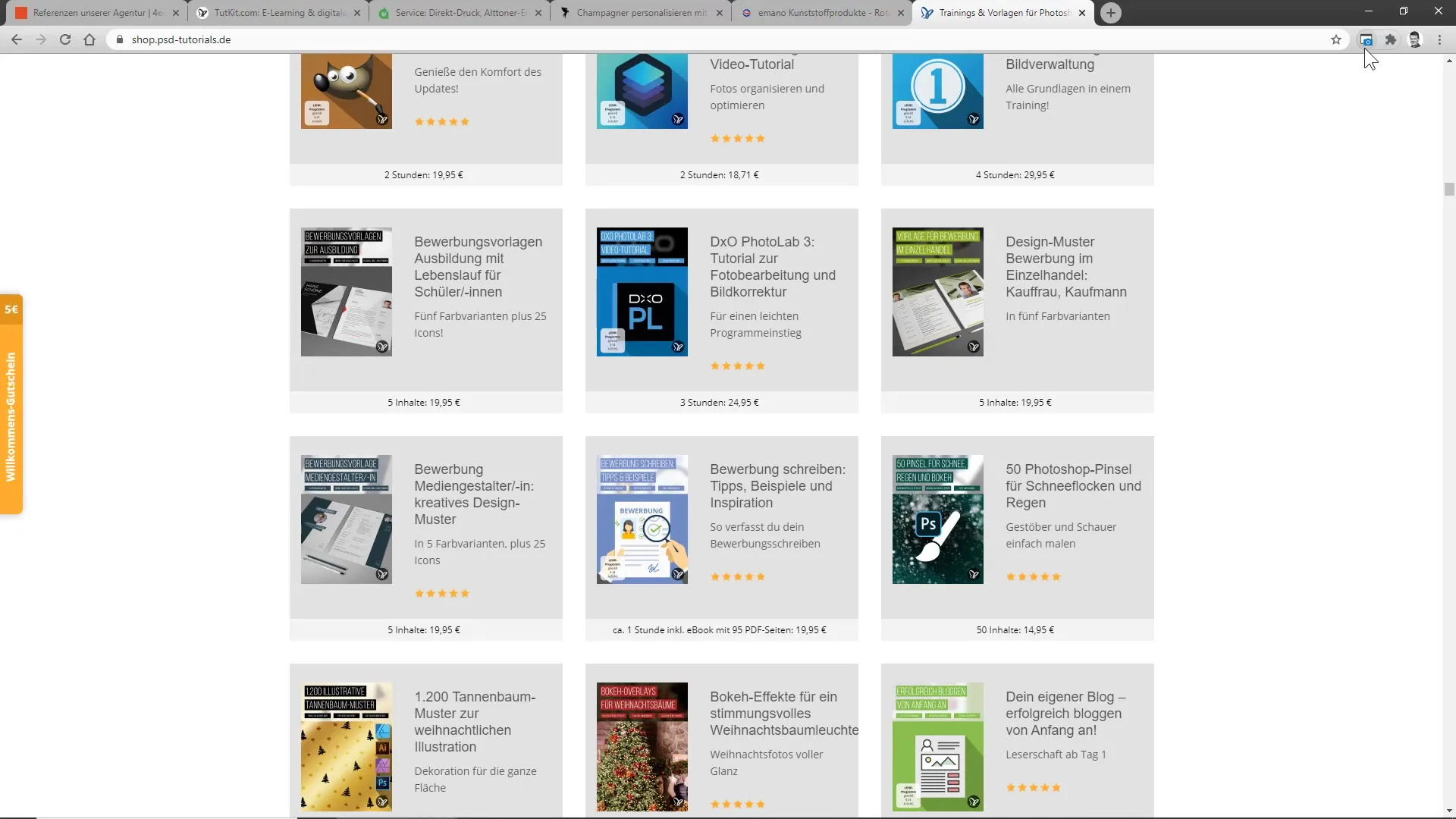Open Bewerbungsvorlagen zur Ausbildung thumbnail

(x=347, y=292)
